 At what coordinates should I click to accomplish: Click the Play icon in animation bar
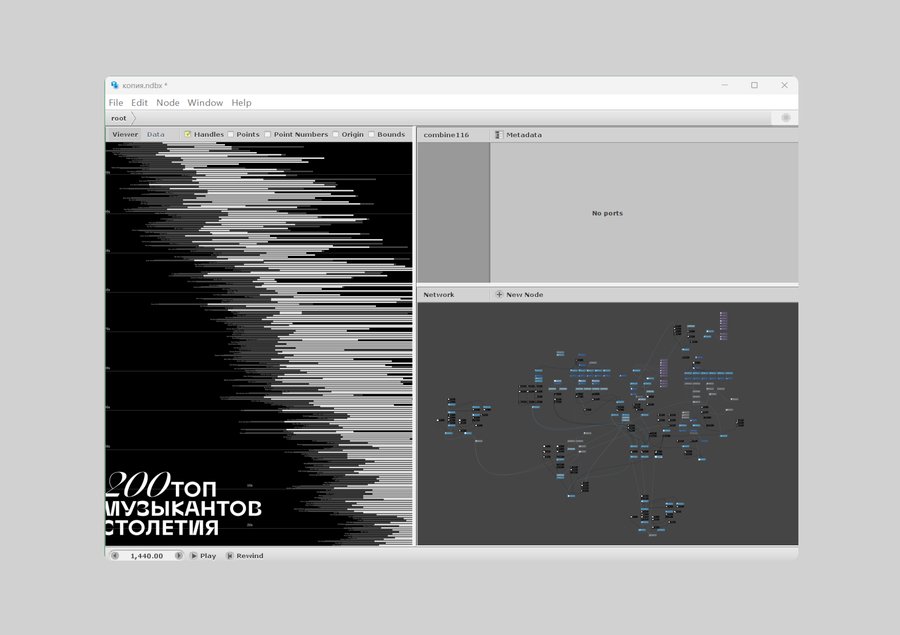pos(194,556)
